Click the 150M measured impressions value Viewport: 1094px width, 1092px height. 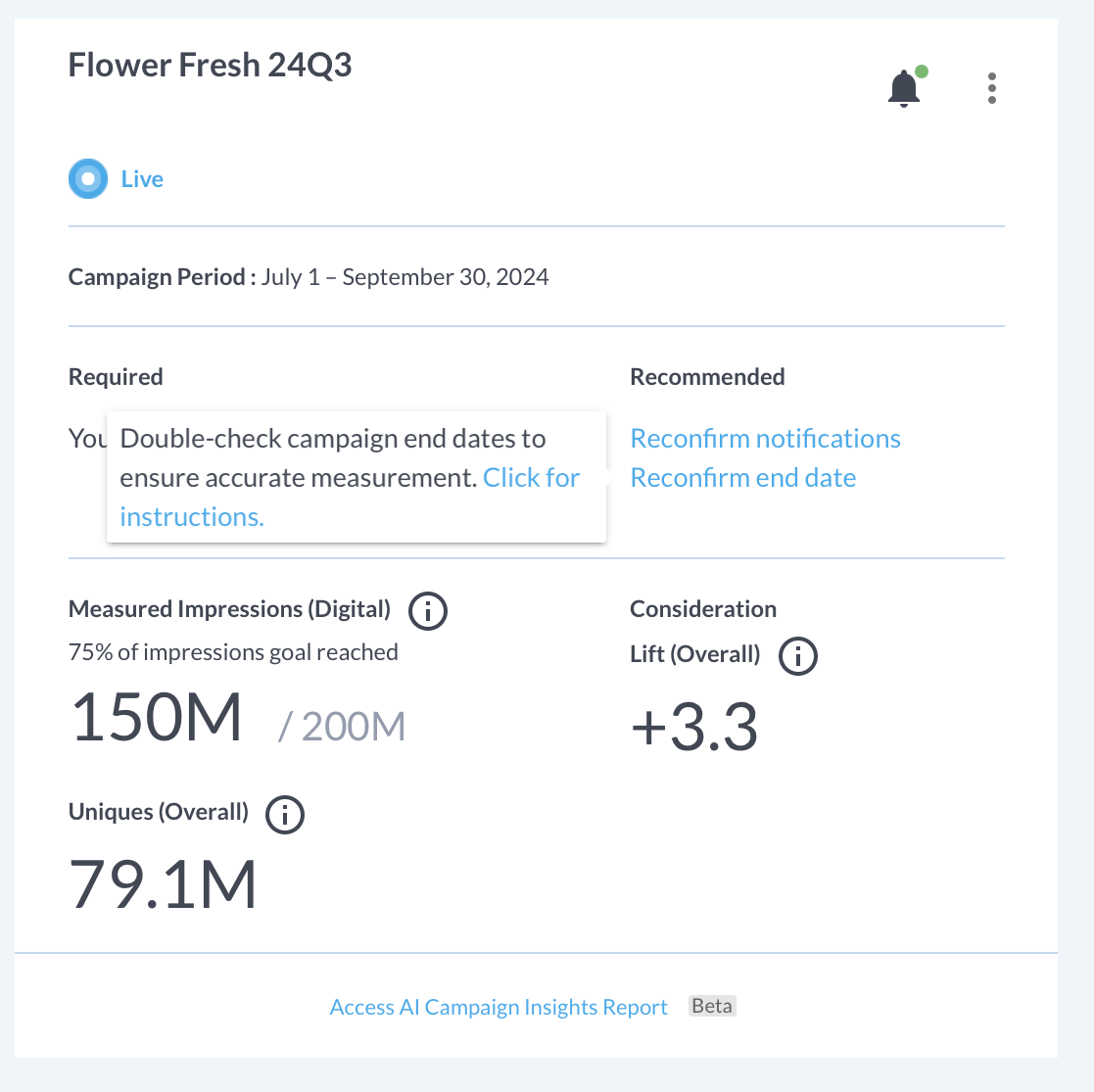[157, 717]
